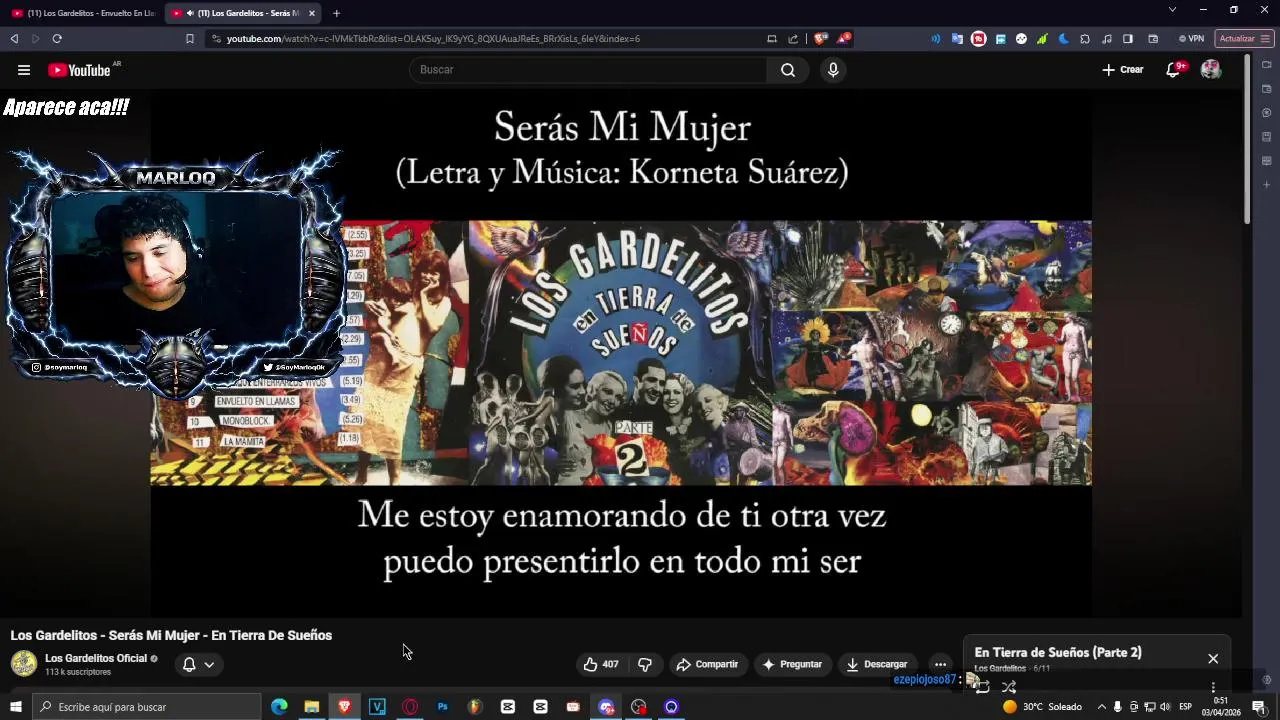Open the YouTube account avatar menu
The height and width of the screenshot is (720, 1280).
[x=1211, y=70]
